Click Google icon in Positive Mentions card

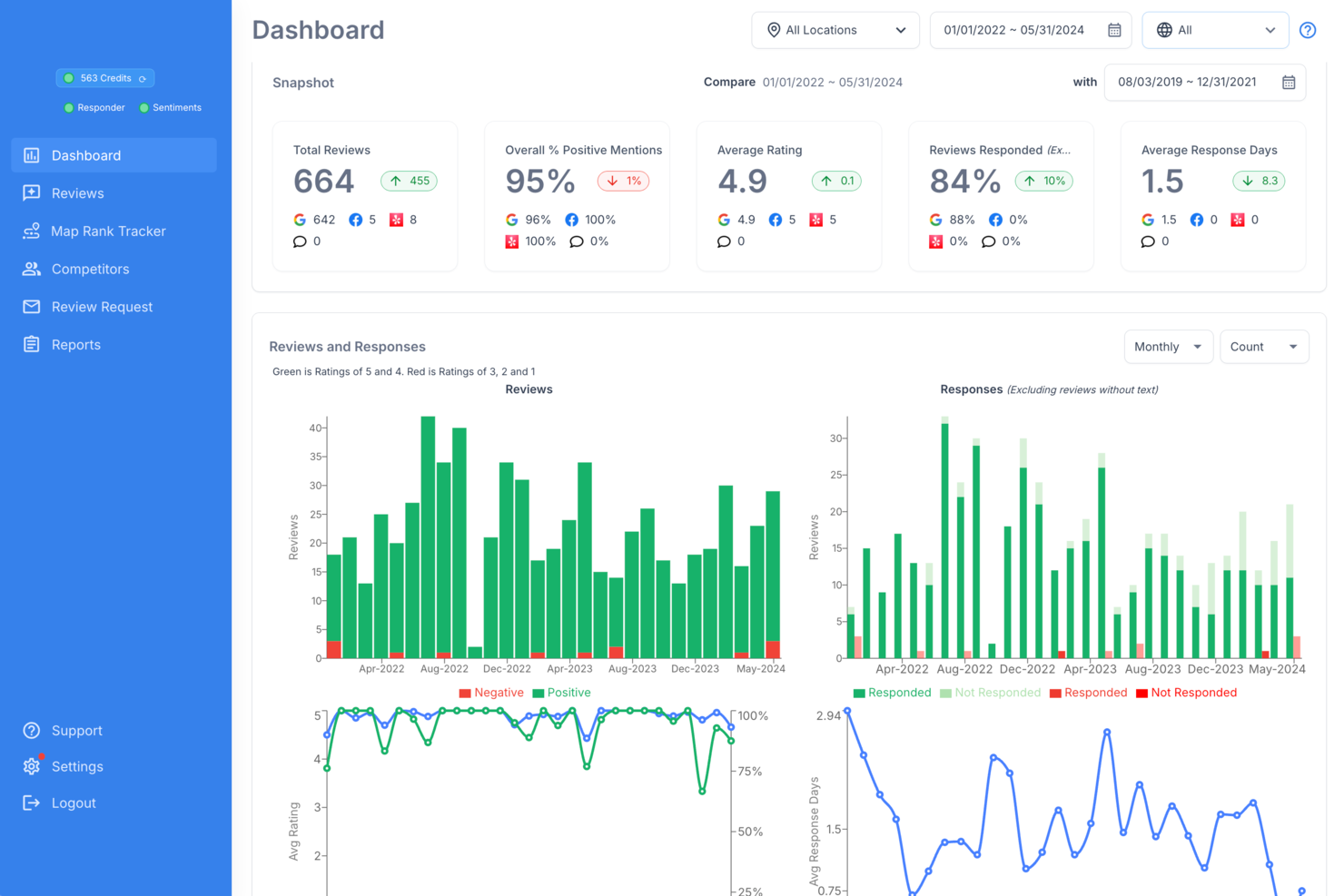(x=512, y=220)
